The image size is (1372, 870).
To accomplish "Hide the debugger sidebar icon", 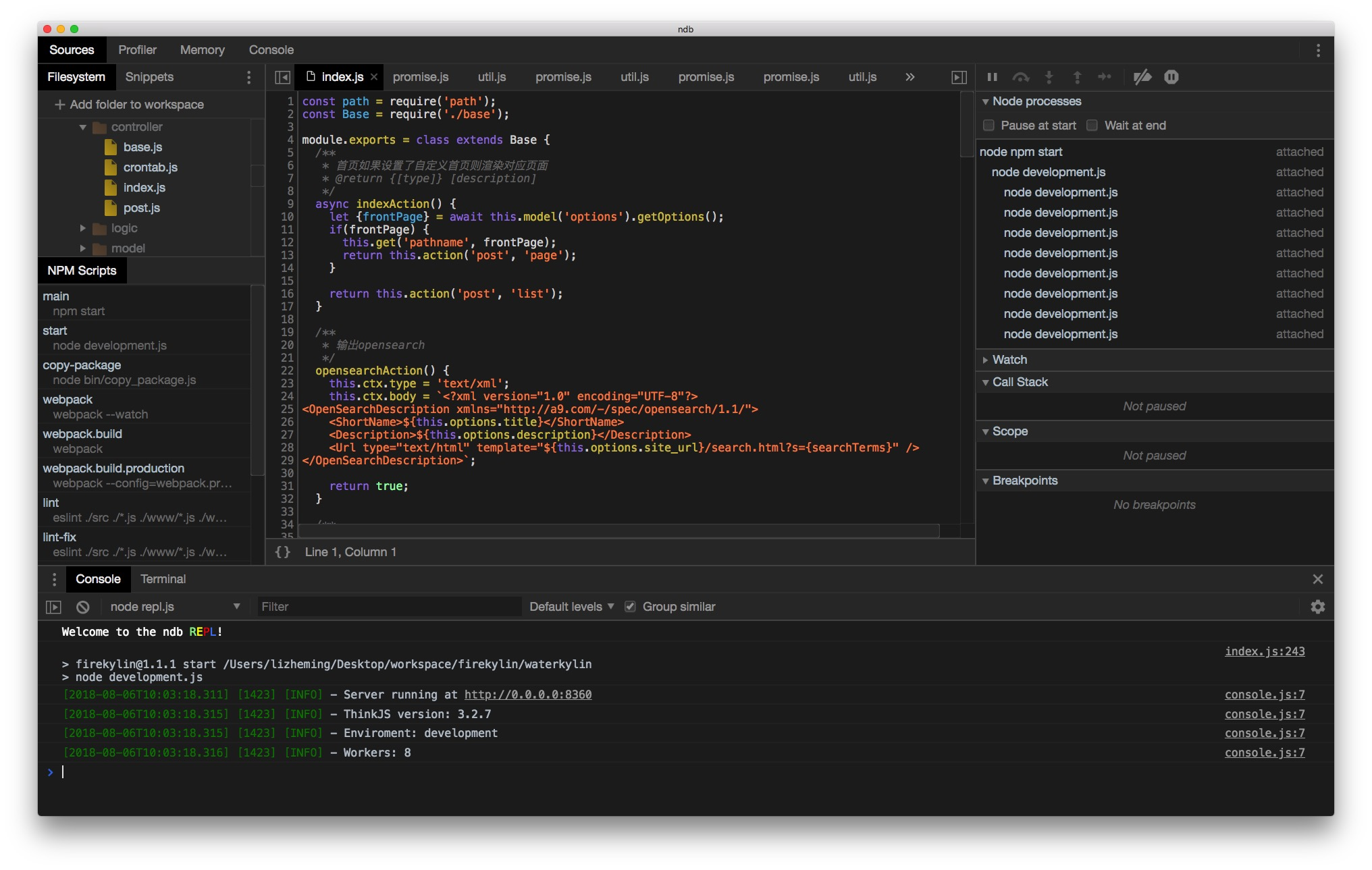I will pos(959,78).
